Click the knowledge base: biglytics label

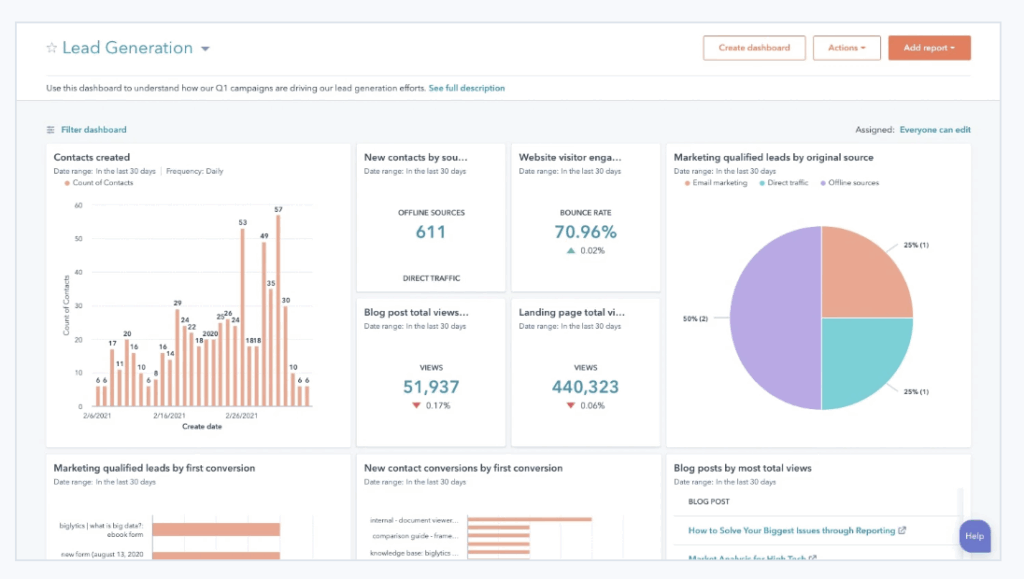(x=415, y=553)
